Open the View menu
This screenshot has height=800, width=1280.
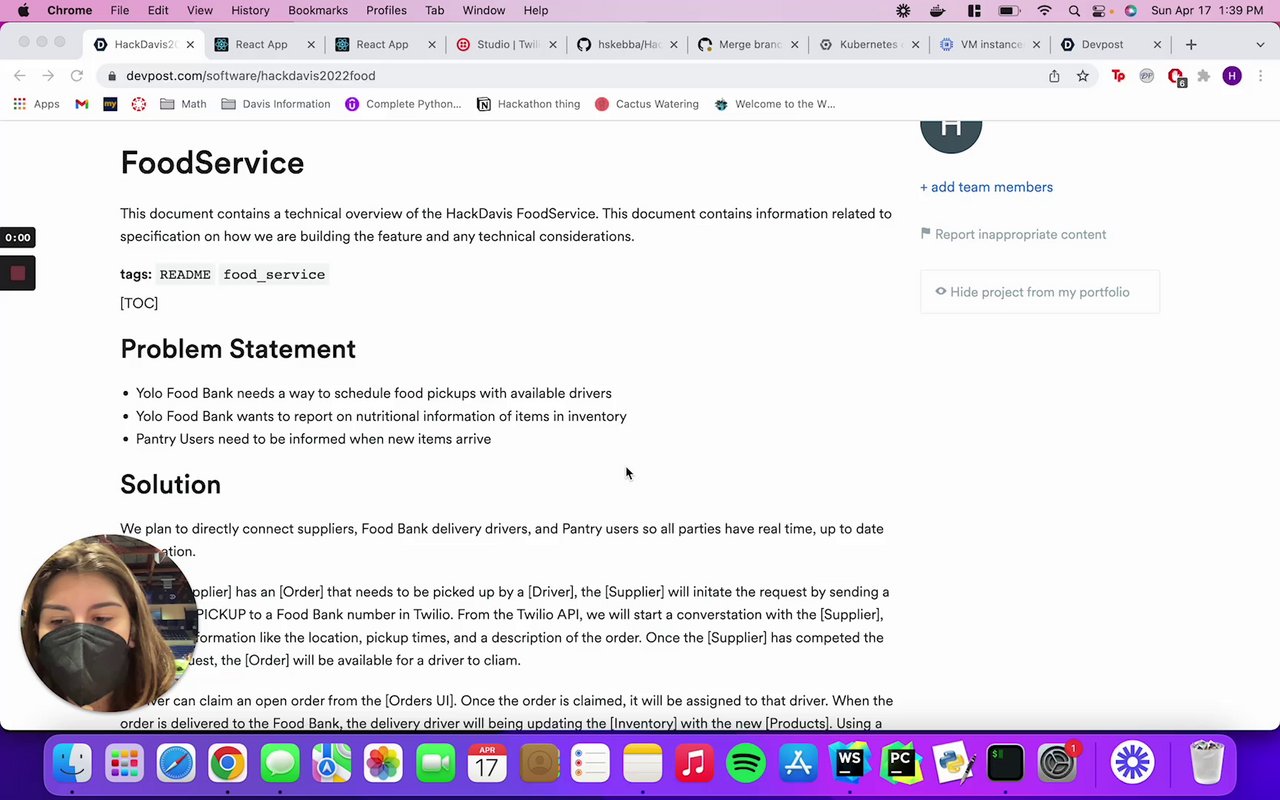[200, 11]
